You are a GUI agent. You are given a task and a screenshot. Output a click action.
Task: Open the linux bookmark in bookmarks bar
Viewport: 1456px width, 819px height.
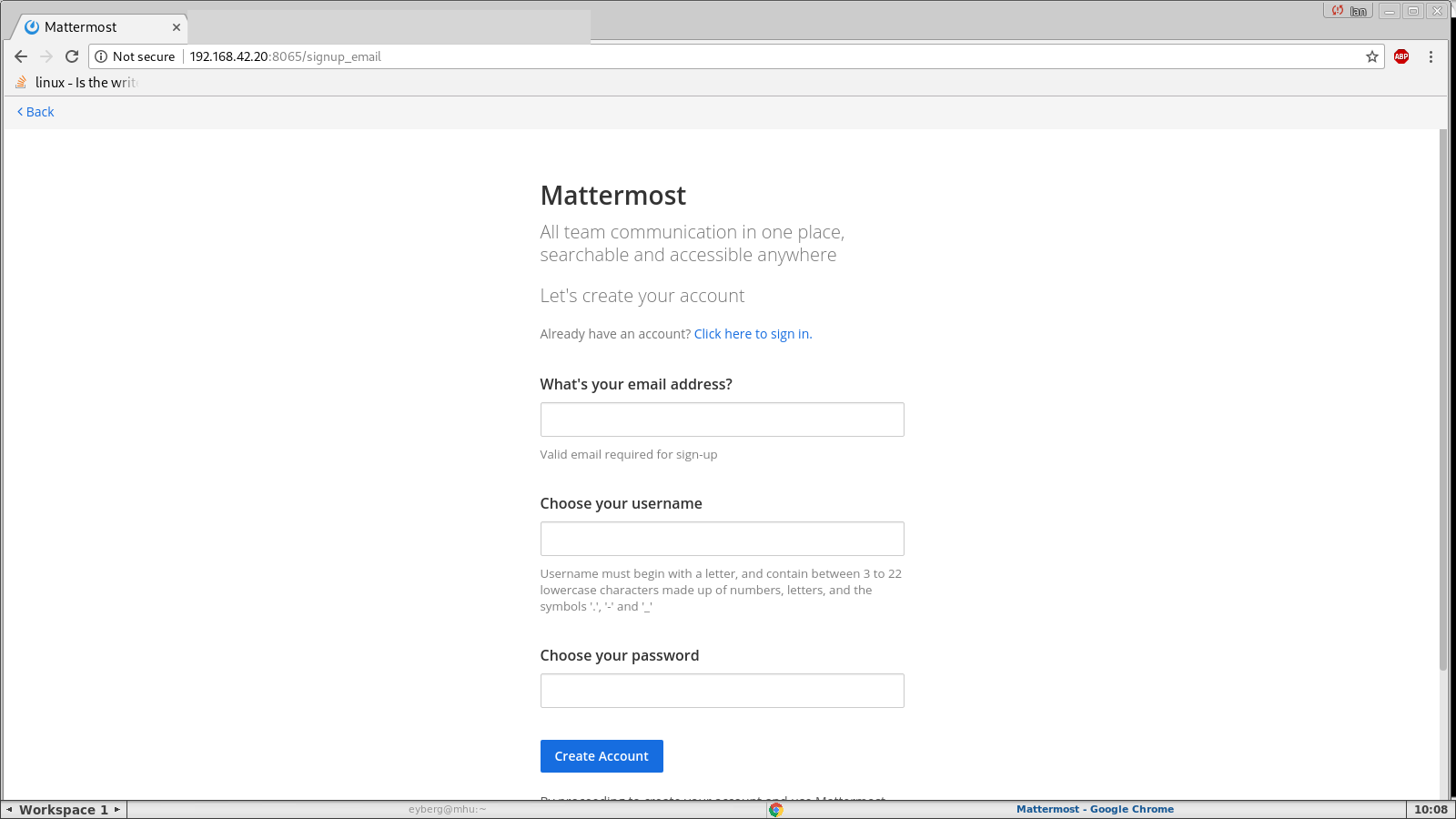tap(76, 83)
